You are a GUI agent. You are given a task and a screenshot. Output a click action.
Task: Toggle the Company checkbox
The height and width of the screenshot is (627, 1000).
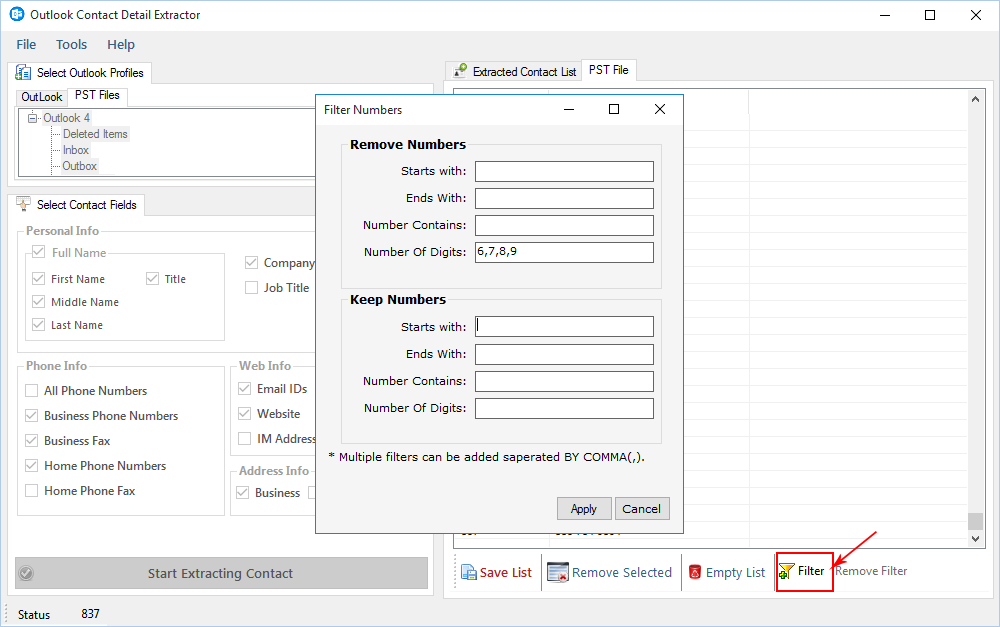pos(251,262)
